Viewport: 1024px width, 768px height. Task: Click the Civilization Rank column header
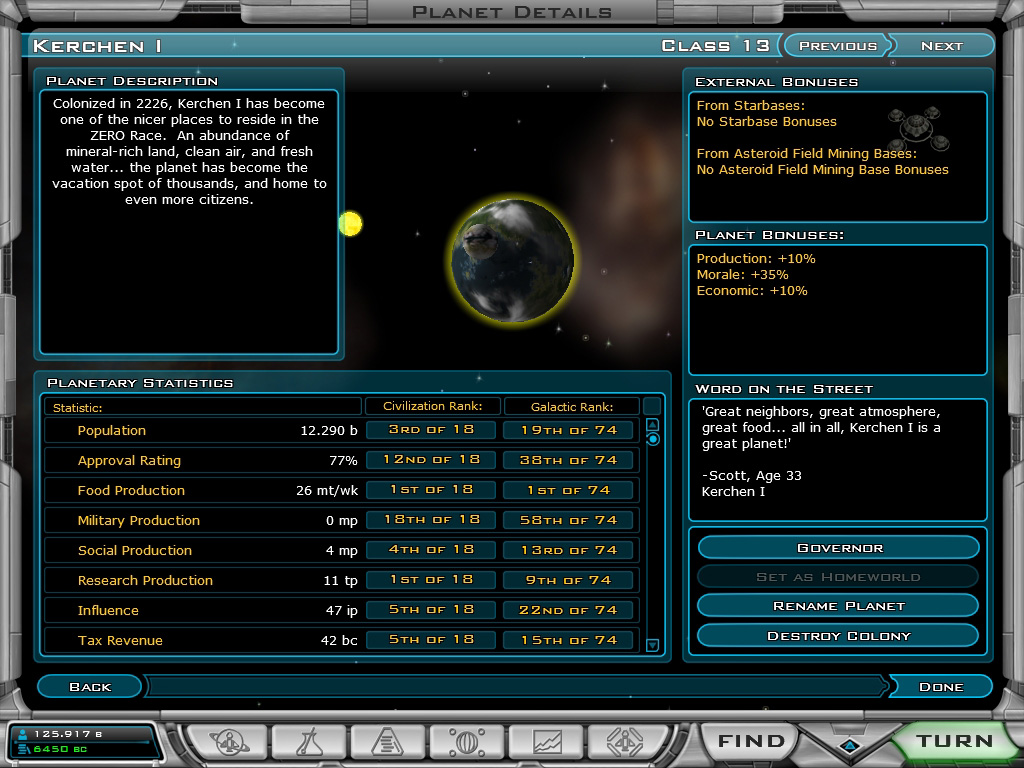click(432, 406)
